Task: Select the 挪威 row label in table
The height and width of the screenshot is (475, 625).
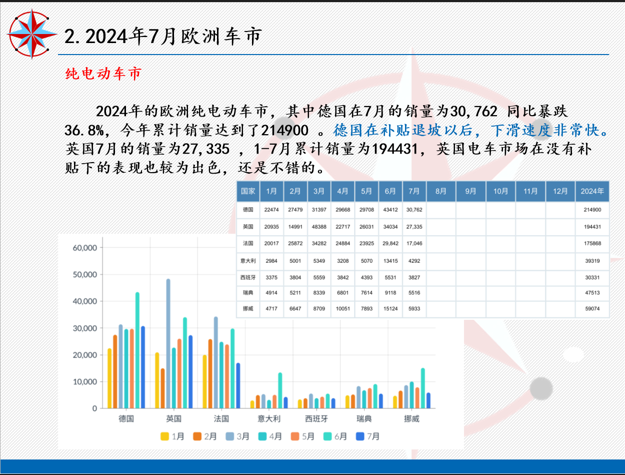Action: tap(248, 308)
